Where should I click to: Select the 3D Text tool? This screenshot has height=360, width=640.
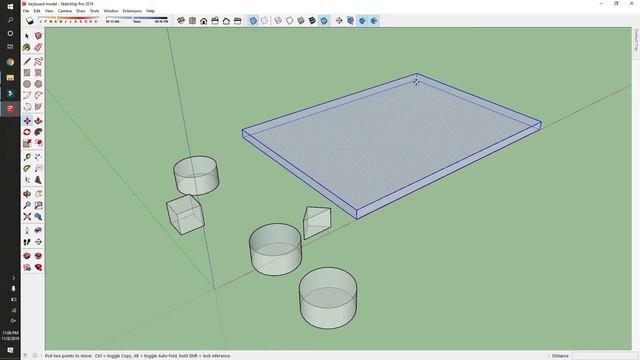pyautogui.click(x=38, y=180)
